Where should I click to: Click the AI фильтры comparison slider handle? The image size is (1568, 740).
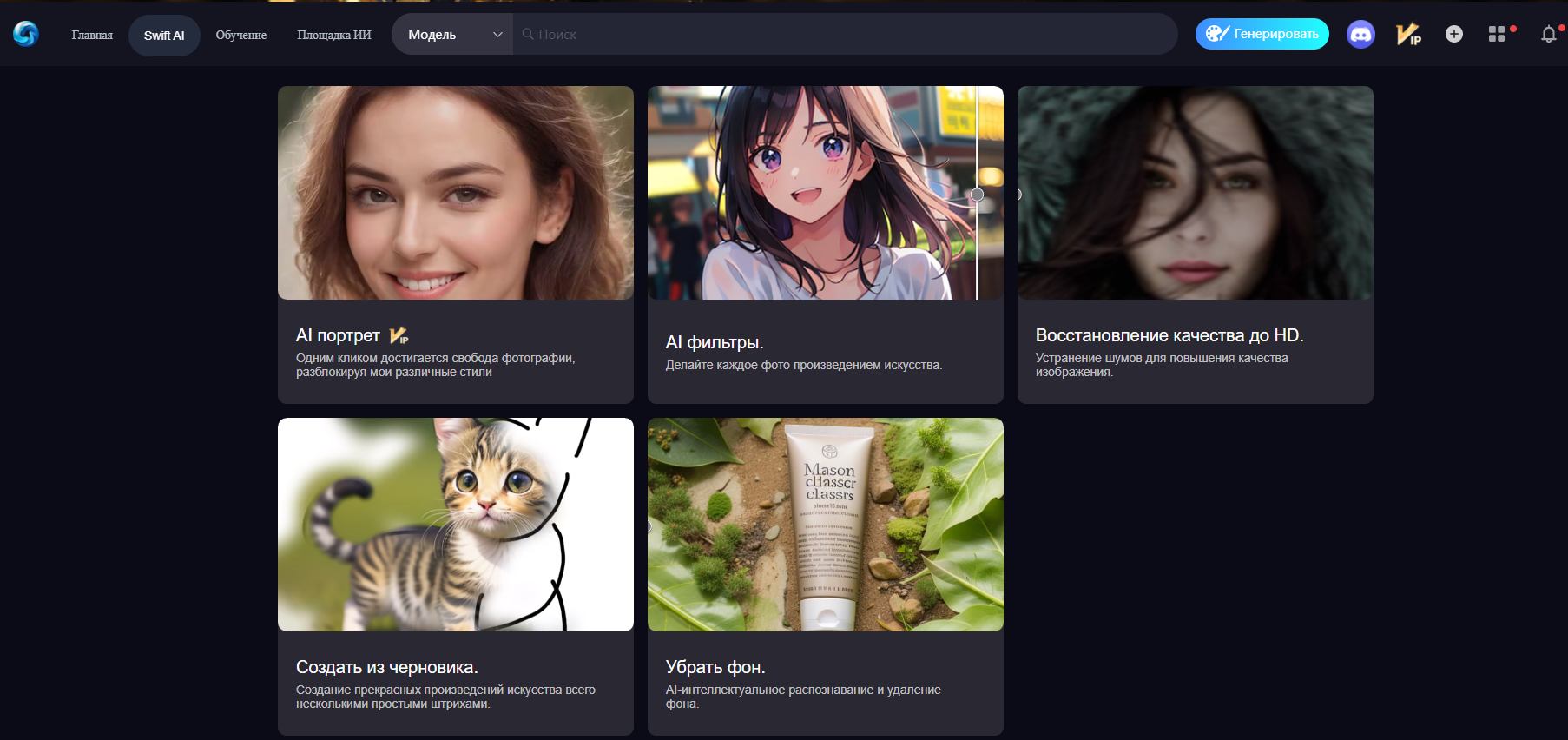click(x=977, y=195)
